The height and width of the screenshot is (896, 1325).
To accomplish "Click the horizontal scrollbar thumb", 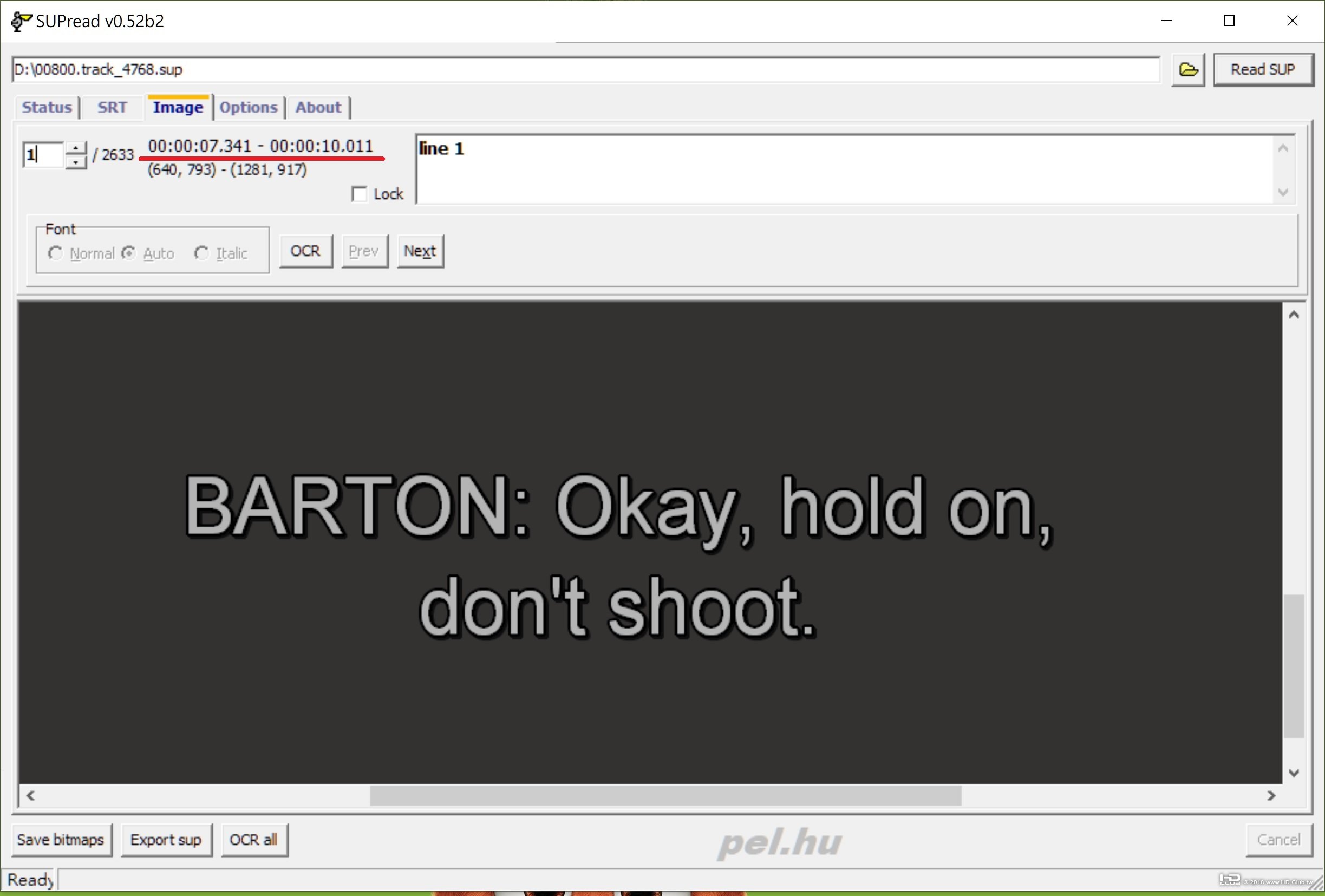I will point(665,795).
